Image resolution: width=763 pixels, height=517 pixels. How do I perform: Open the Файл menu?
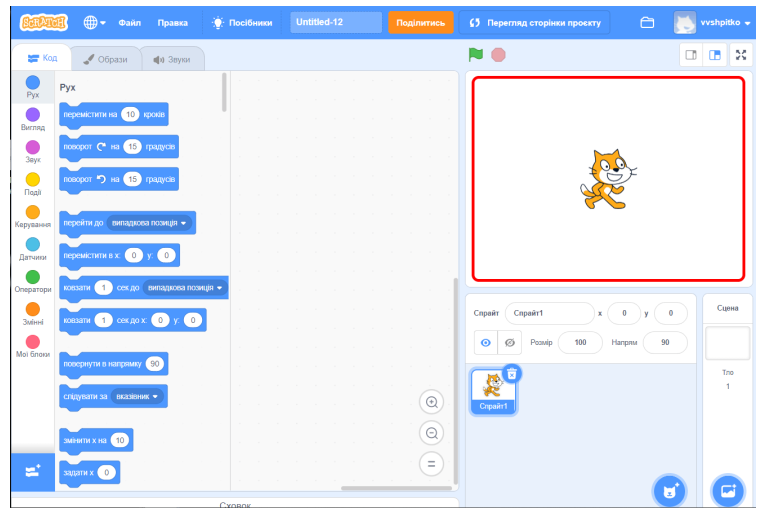coord(130,22)
